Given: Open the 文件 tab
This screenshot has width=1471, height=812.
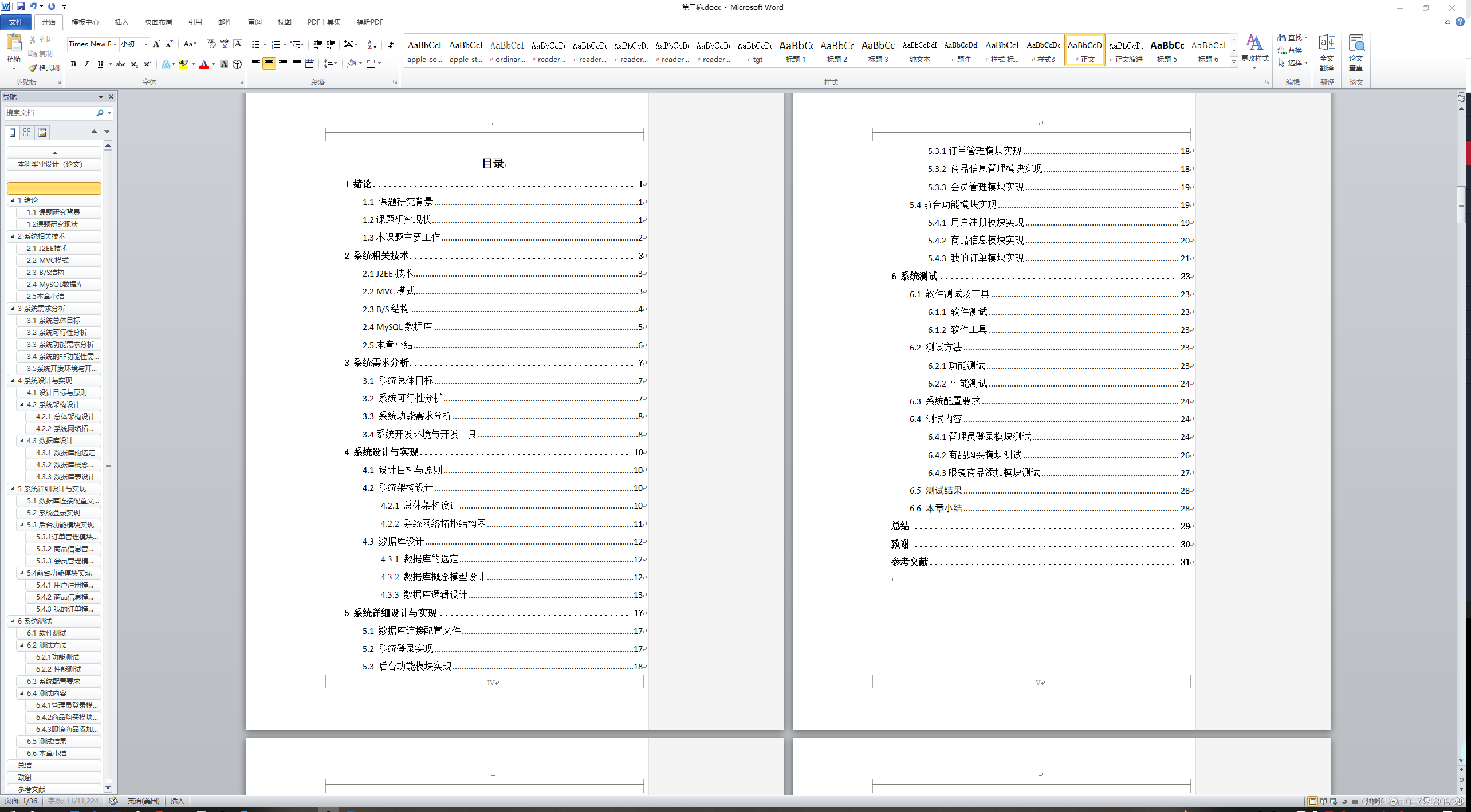Looking at the screenshot, I should pyautogui.click(x=16, y=22).
